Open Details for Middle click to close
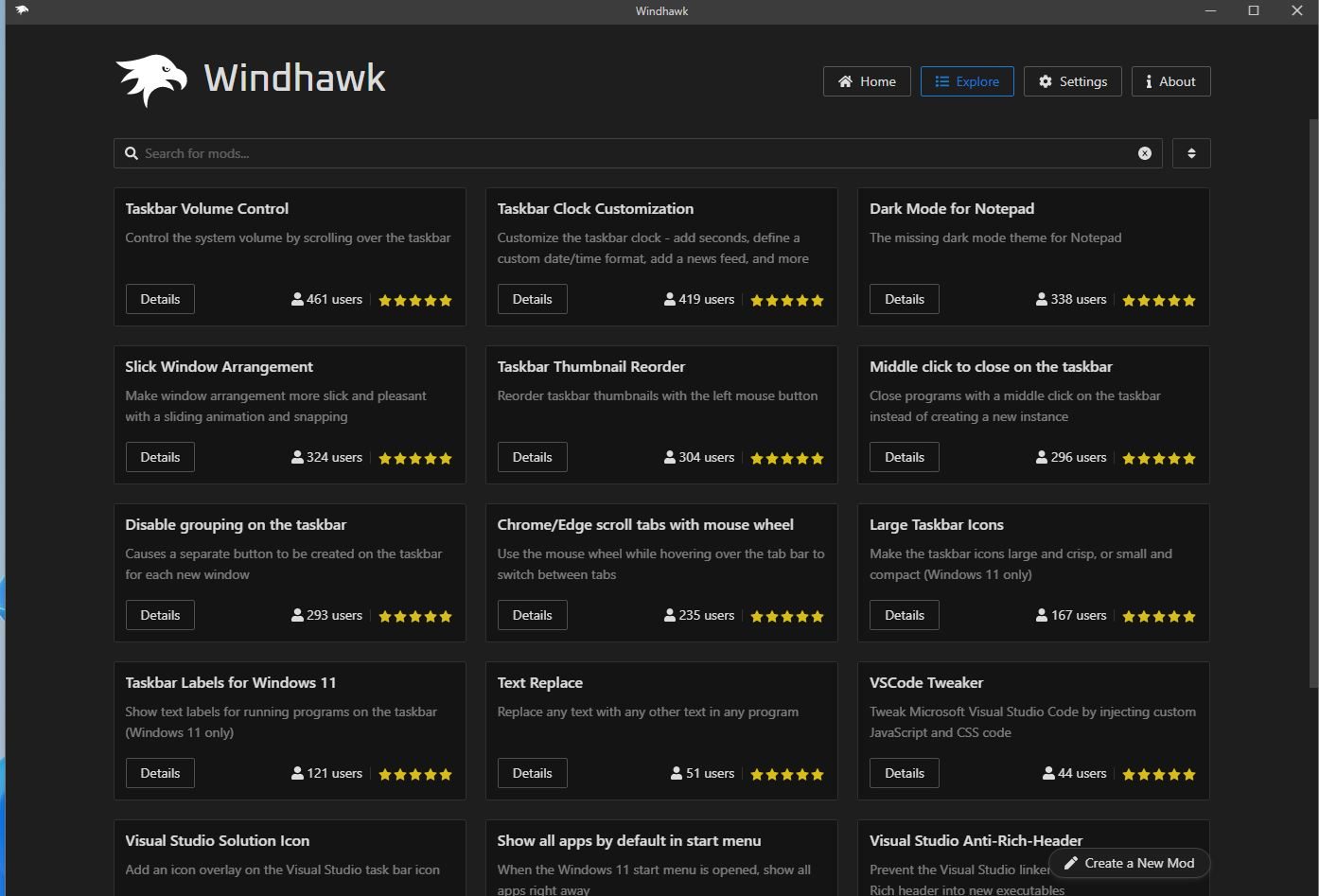The image size is (1319, 896). [x=905, y=457]
